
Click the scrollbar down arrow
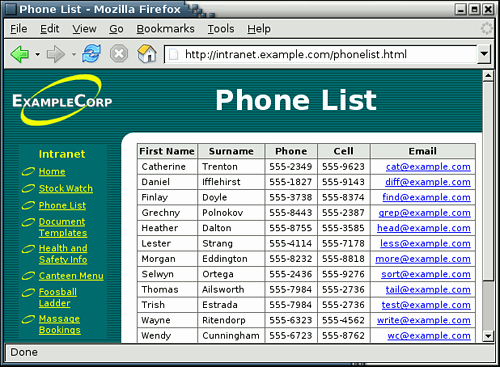pos(488,336)
